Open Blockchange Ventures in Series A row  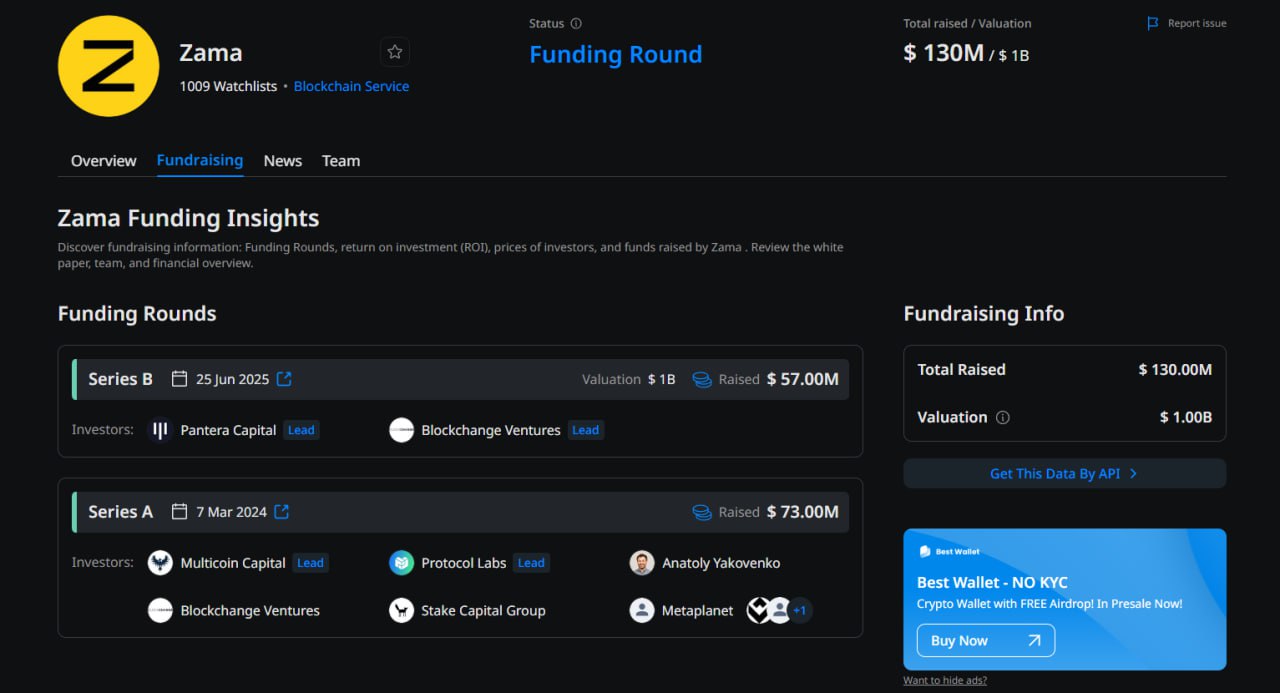(250, 610)
